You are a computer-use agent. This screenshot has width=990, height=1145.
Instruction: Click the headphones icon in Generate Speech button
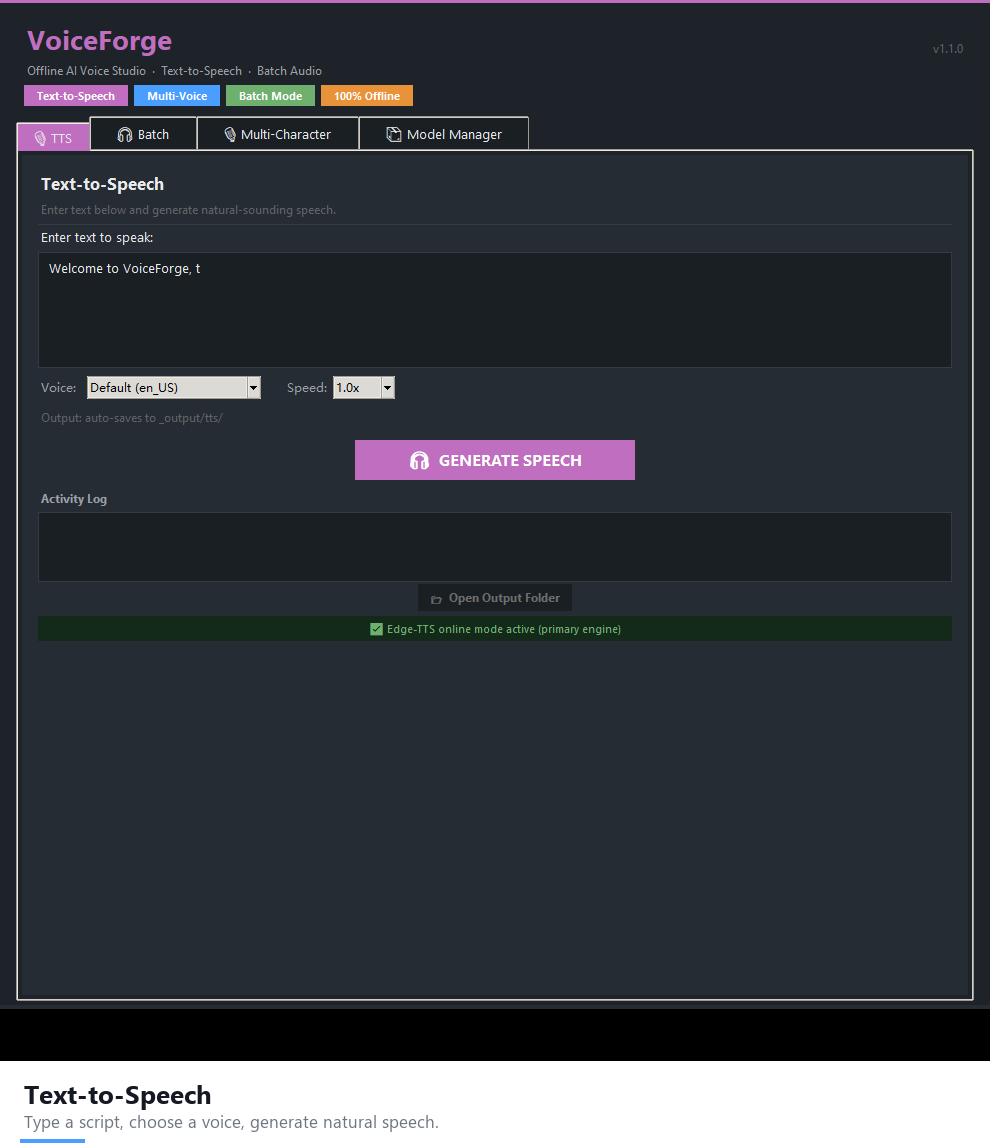(419, 461)
